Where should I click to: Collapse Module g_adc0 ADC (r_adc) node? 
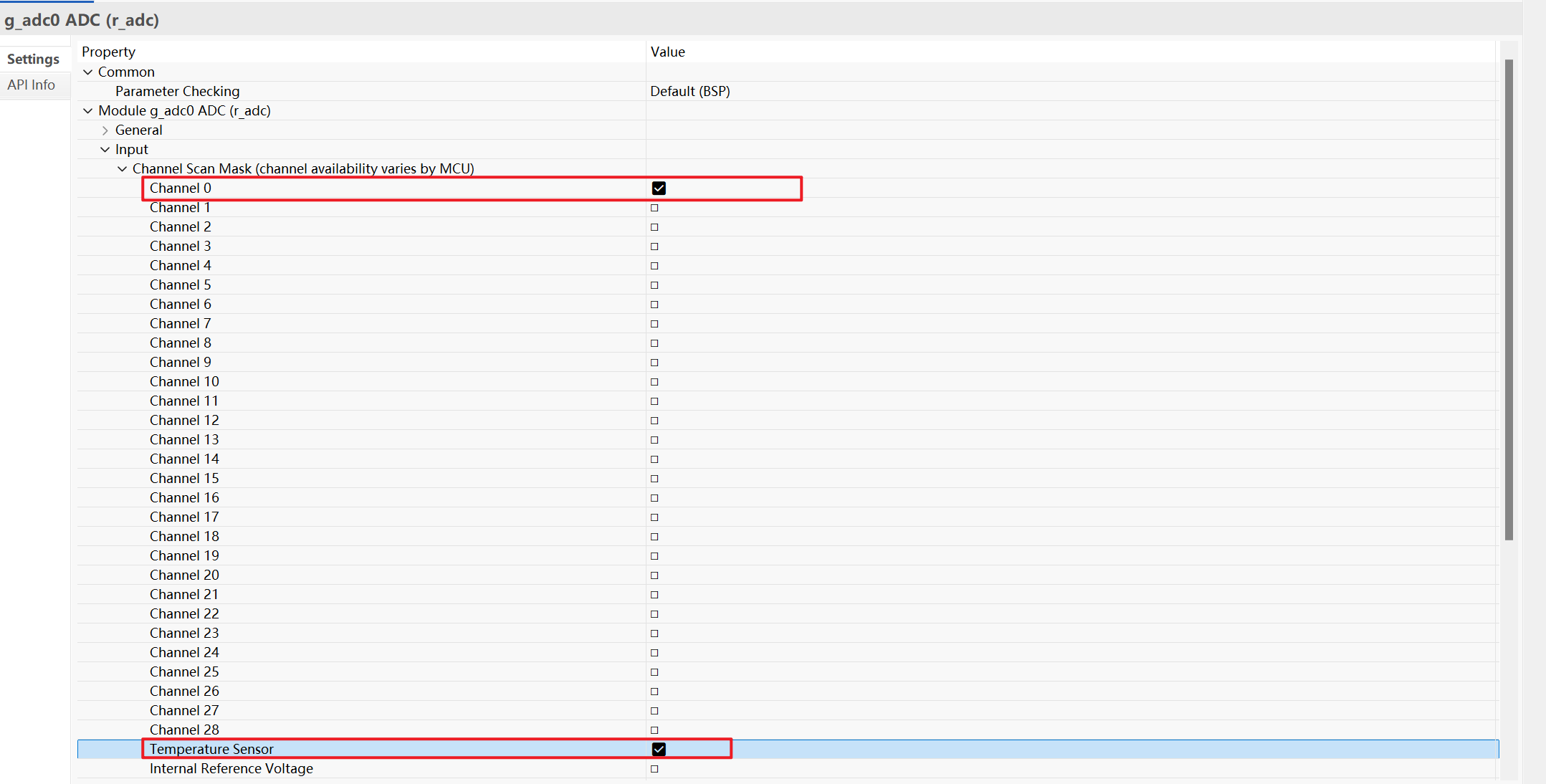coord(88,110)
